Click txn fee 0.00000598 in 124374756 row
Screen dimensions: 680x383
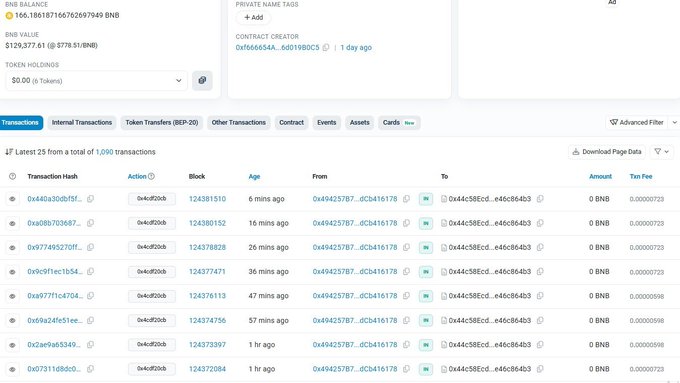pyautogui.click(x=647, y=321)
